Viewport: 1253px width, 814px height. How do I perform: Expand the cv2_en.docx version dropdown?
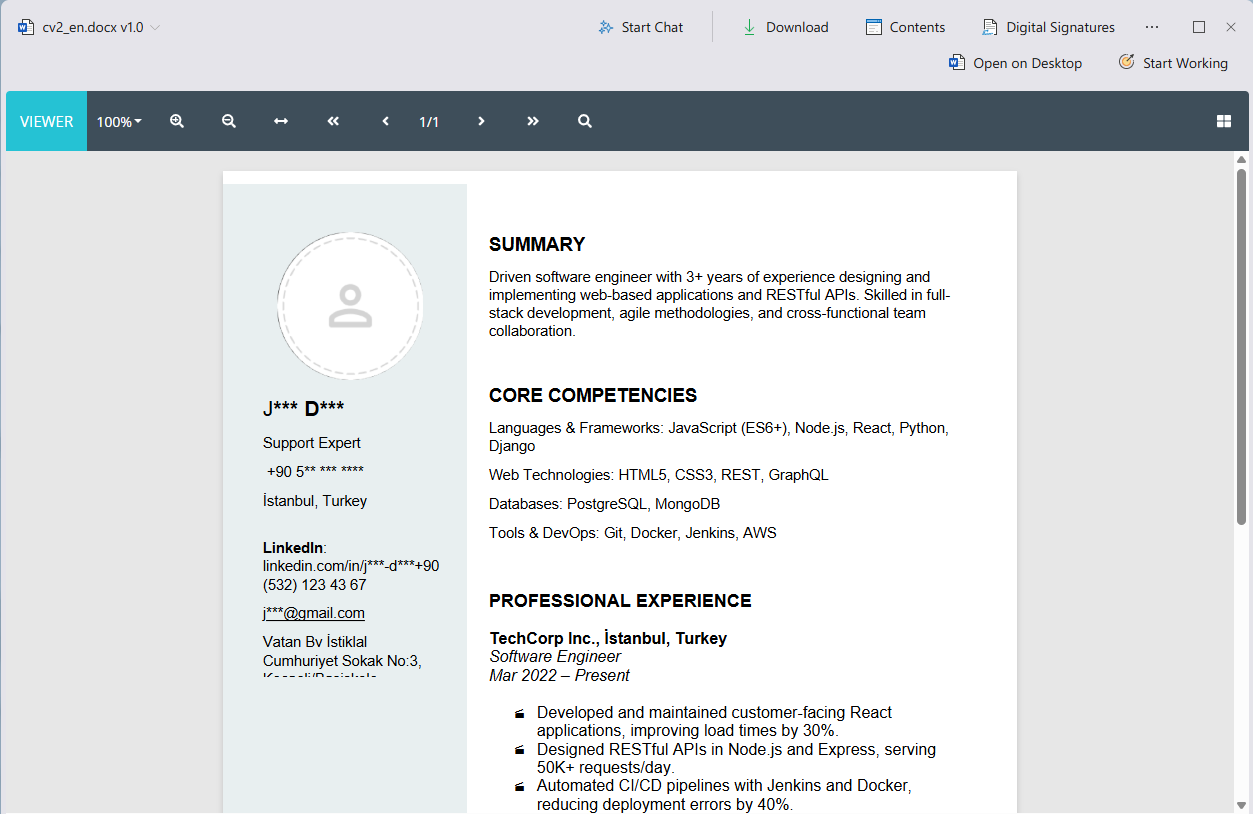pyautogui.click(x=155, y=28)
